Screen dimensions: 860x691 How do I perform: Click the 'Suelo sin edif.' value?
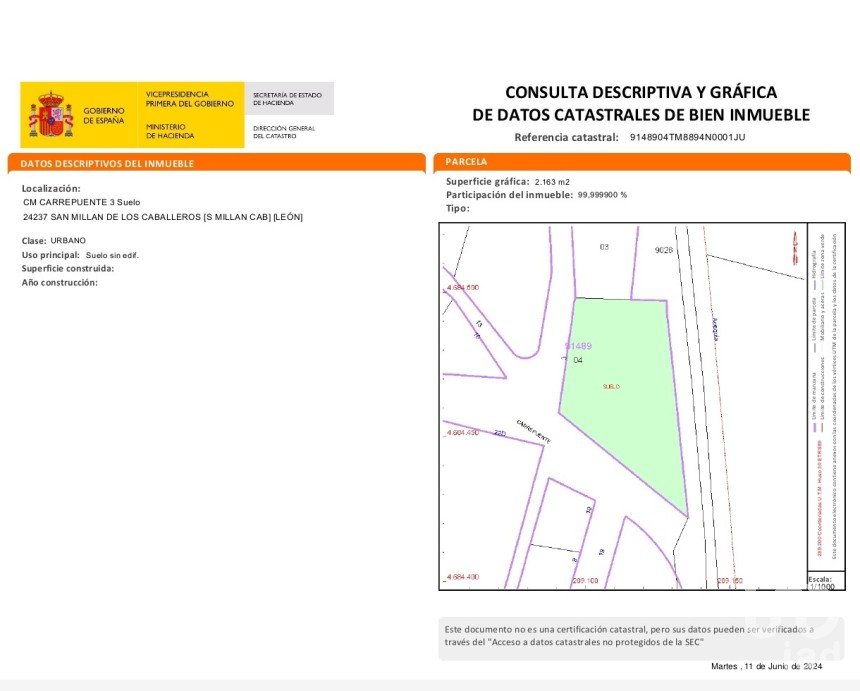pyautogui.click(x=112, y=255)
